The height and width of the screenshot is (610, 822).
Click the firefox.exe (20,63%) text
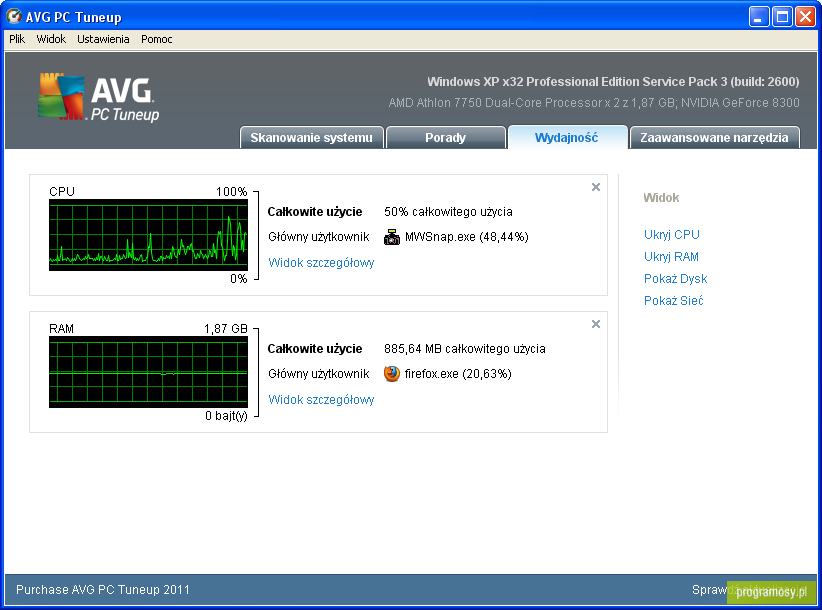(x=458, y=374)
